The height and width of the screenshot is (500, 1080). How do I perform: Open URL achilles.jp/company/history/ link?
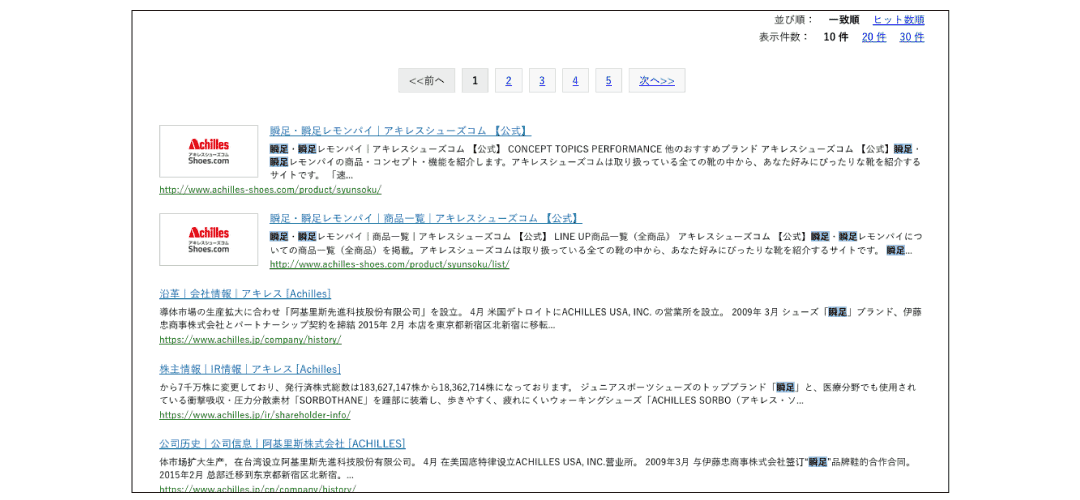pyautogui.click(x=250, y=340)
